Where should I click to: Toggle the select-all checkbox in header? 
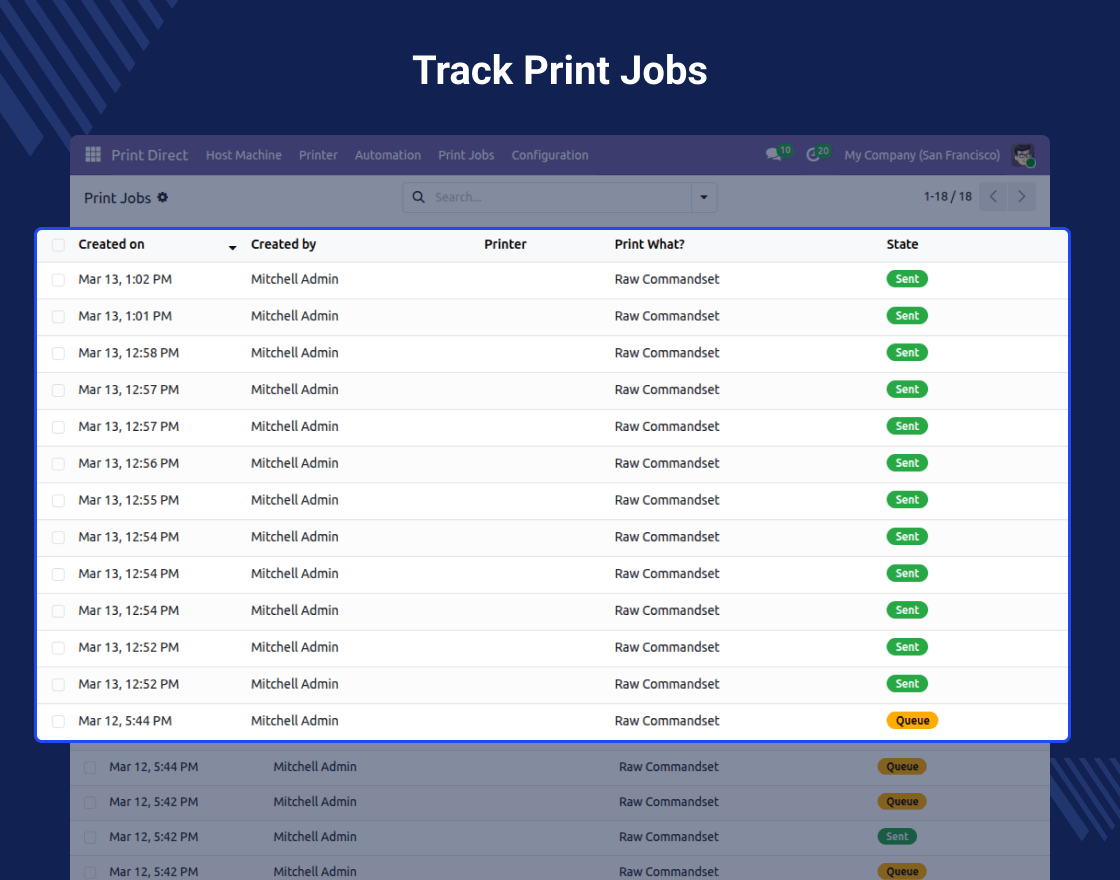point(58,245)
